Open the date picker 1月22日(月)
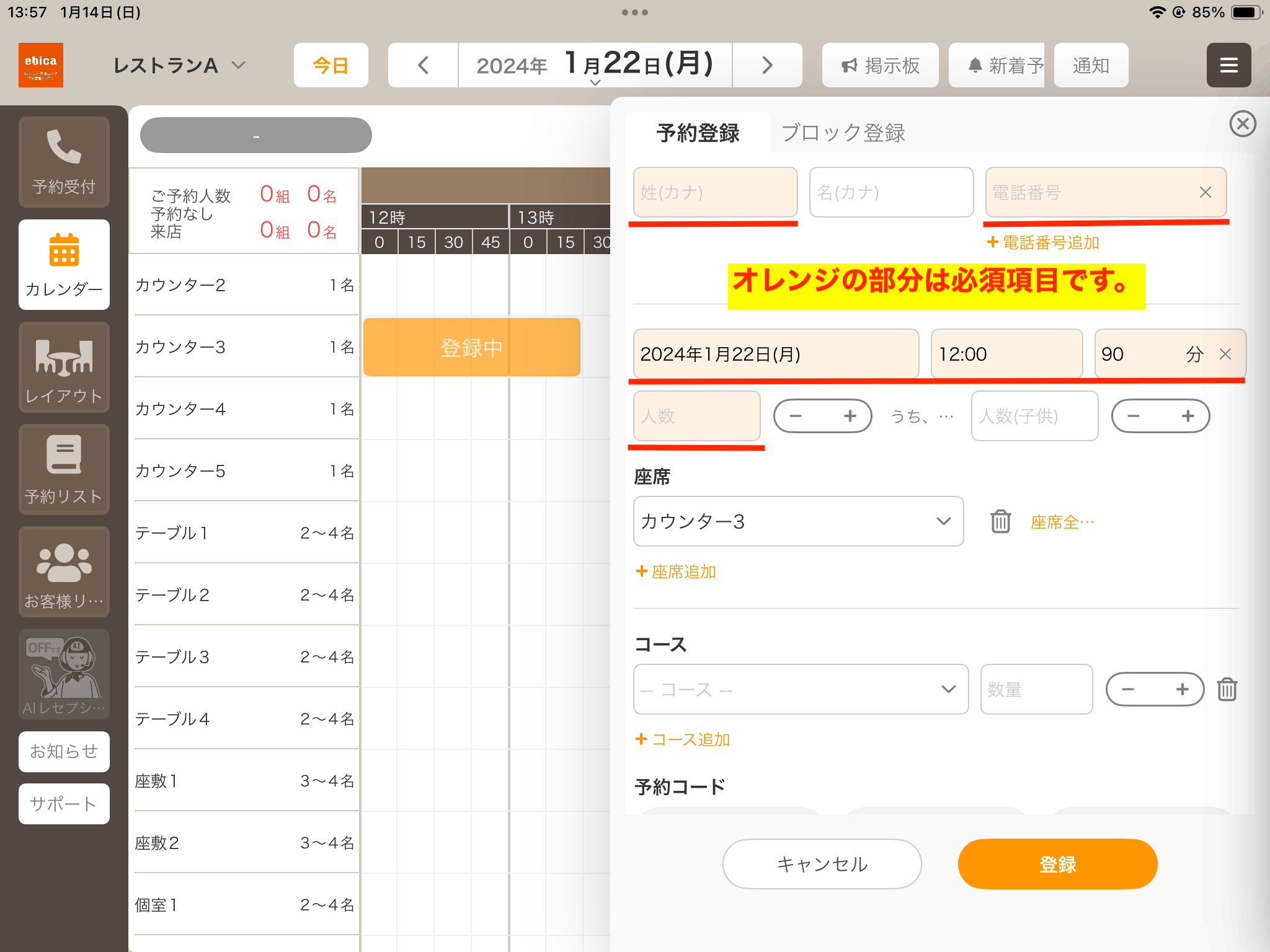Screen dimensions: 1270x952 595,65
